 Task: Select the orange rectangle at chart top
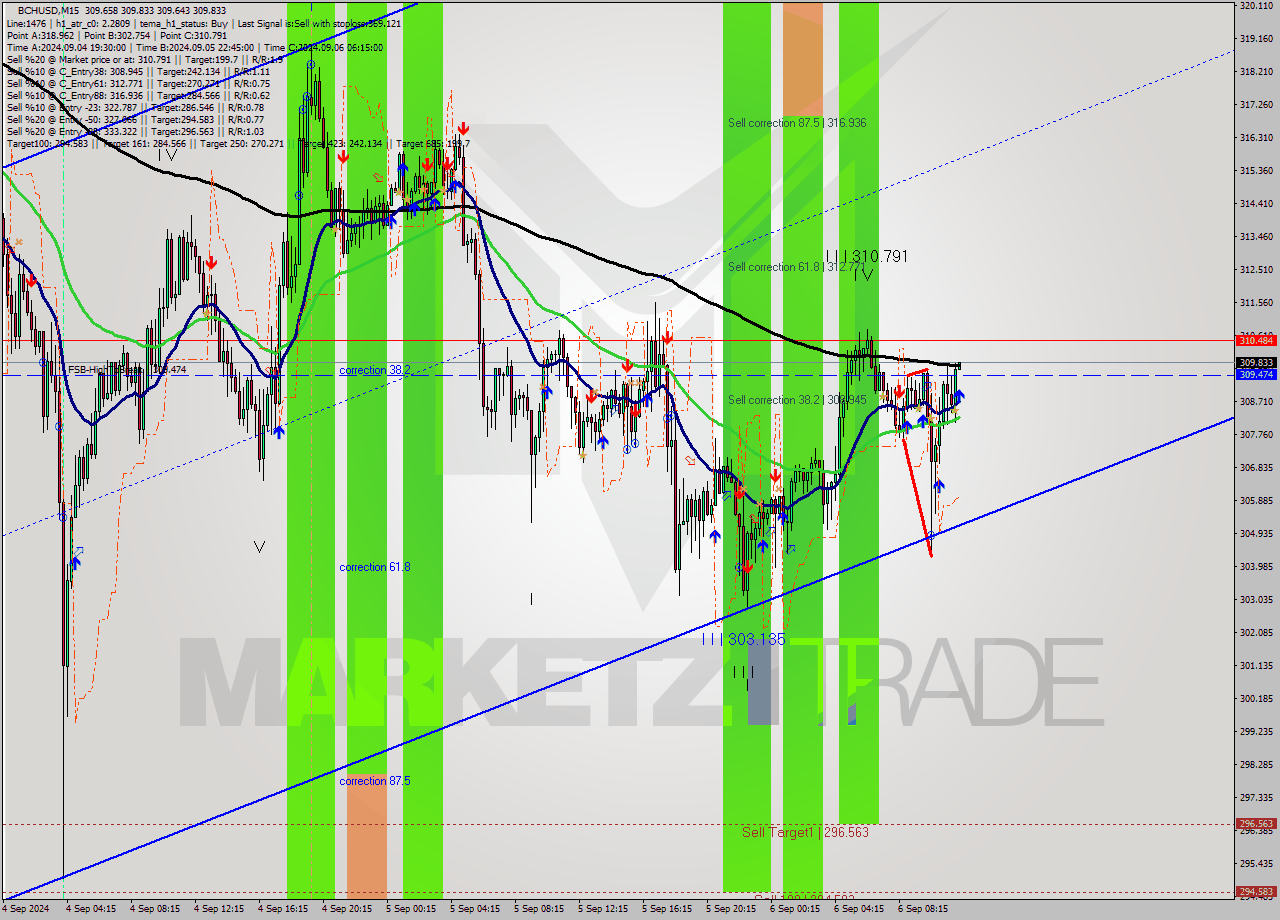(x=803, y=59)
